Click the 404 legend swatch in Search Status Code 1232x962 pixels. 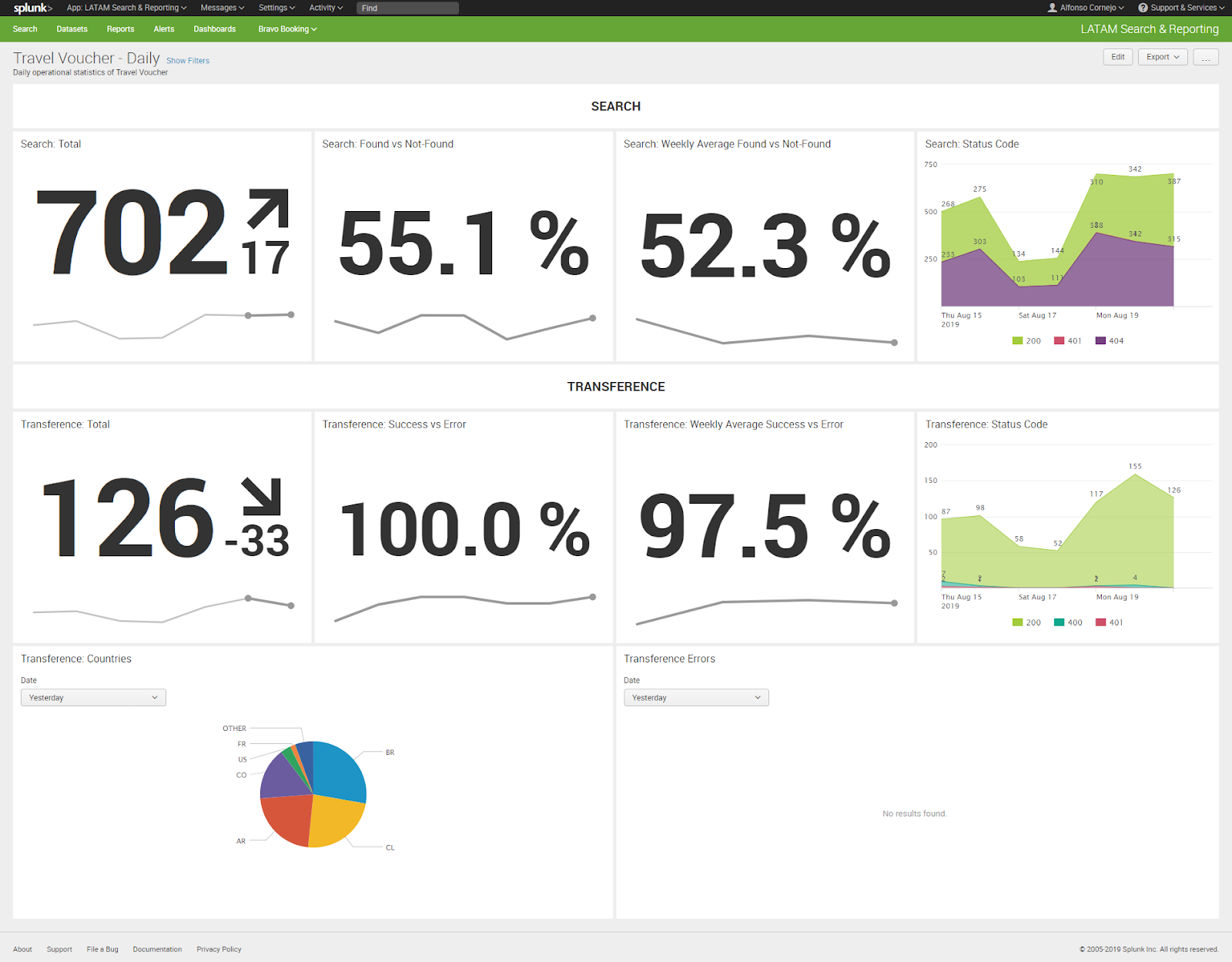point(1100,340)
